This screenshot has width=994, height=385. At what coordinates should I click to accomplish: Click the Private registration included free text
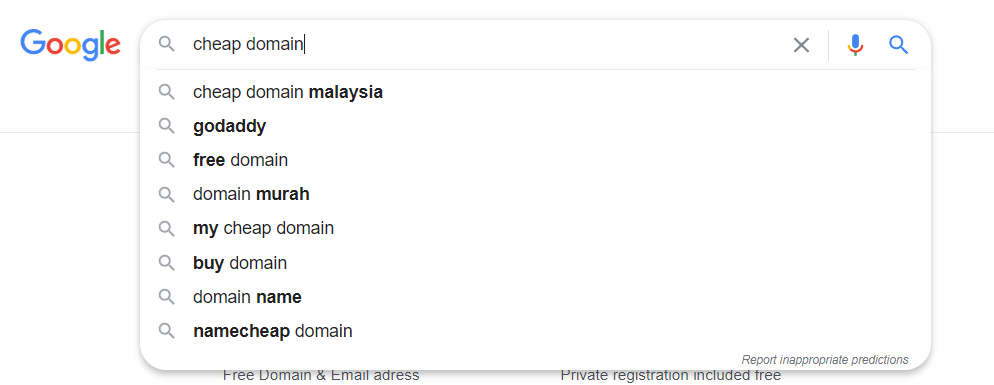pyautogui.click(x=671, y=375)
